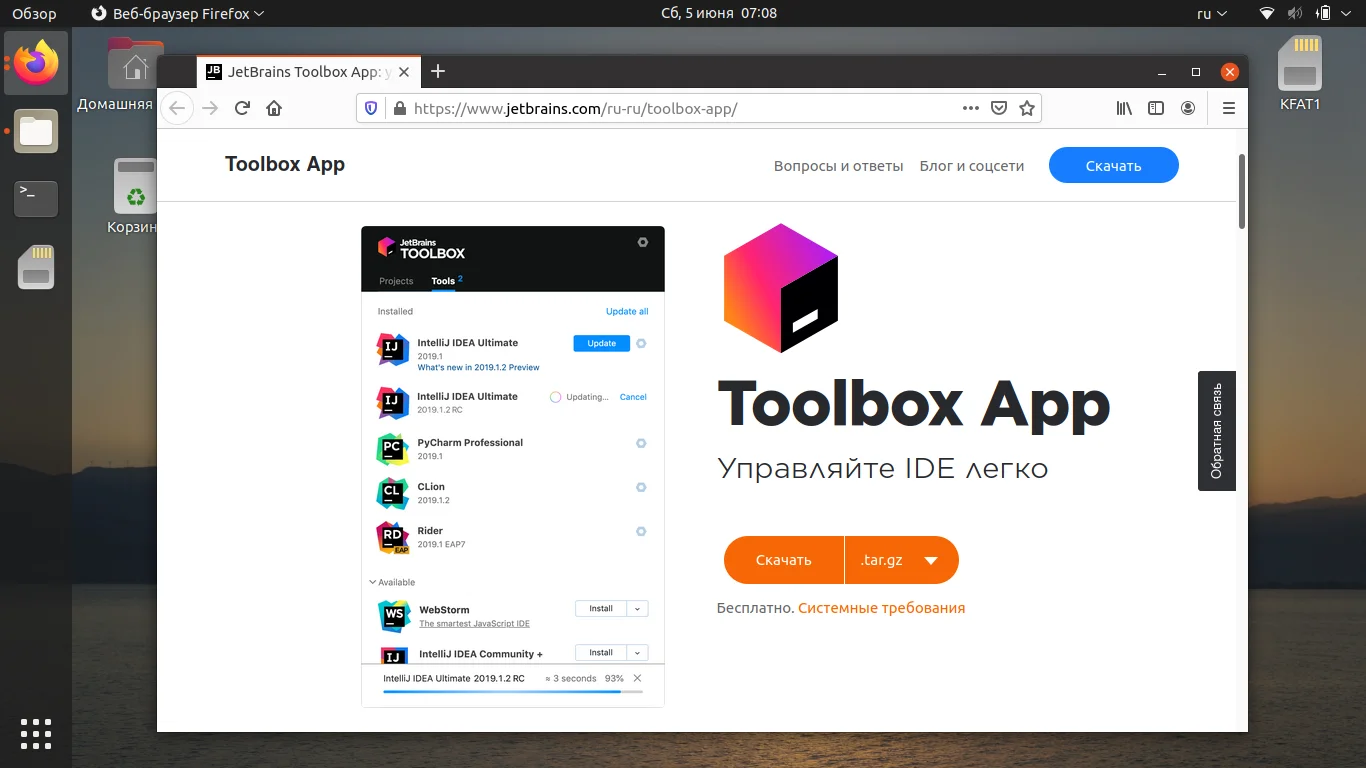
Task: Open settings gear next to PyCharm Professional
Action: point(641,443)
